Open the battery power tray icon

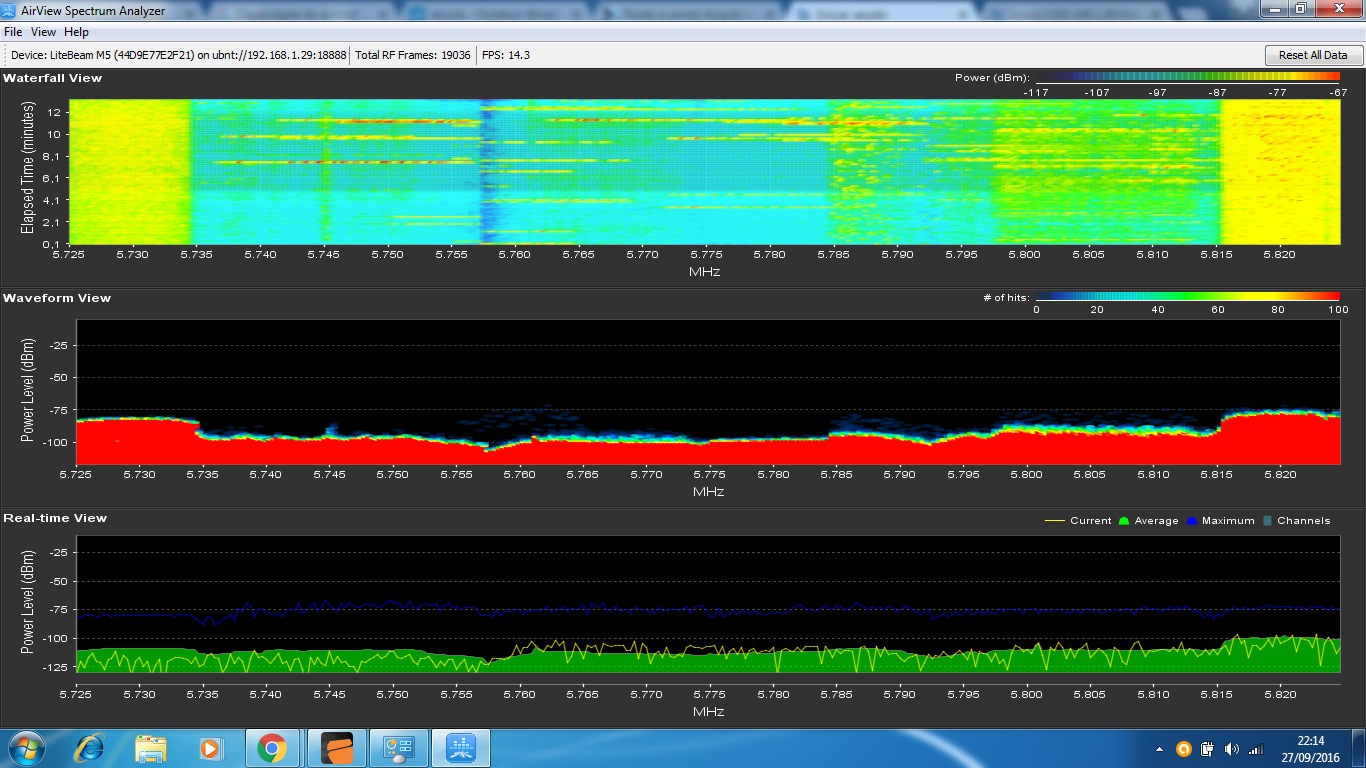click(1207, 748)
